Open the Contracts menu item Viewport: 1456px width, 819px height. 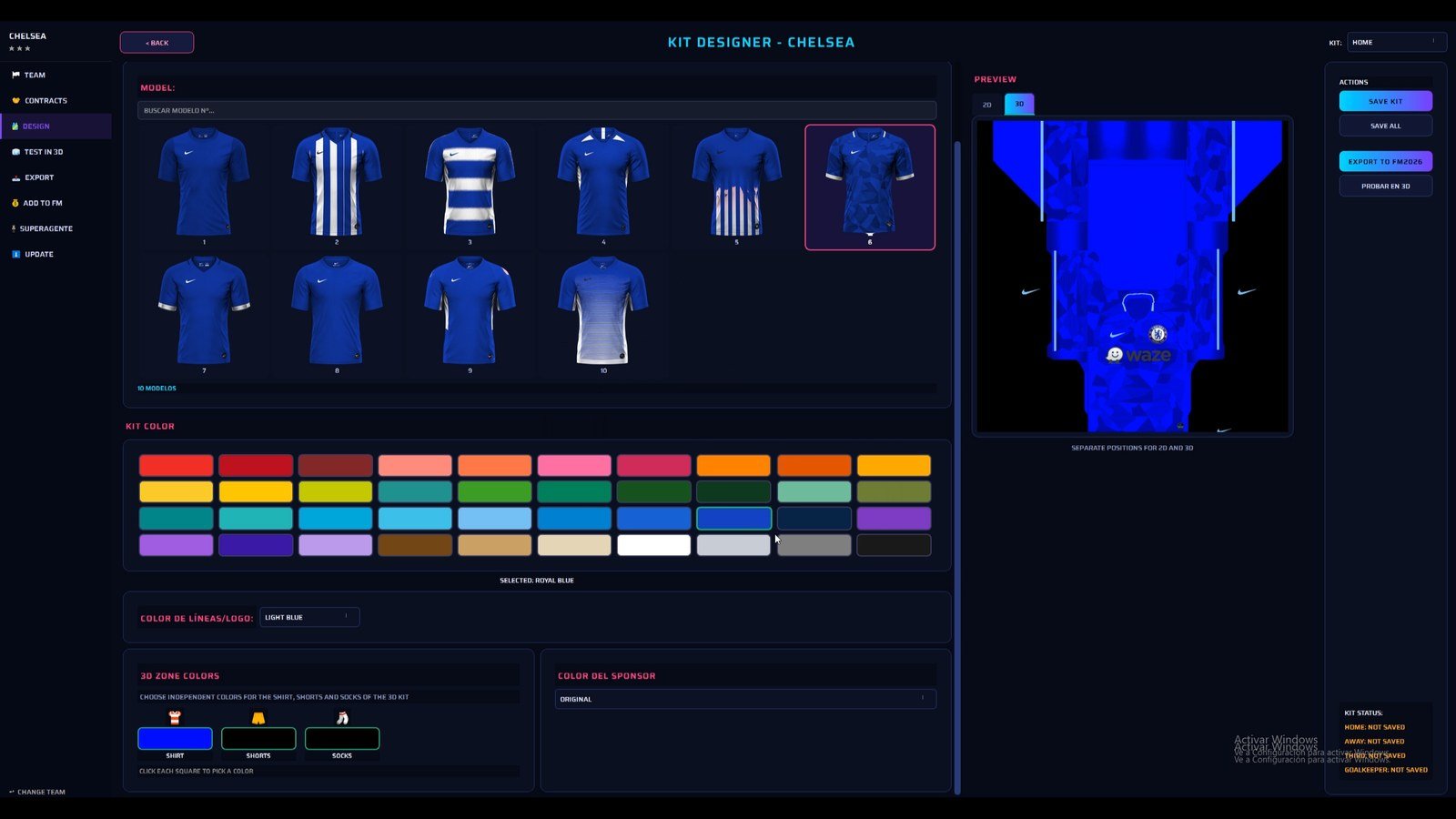point(56,100)
